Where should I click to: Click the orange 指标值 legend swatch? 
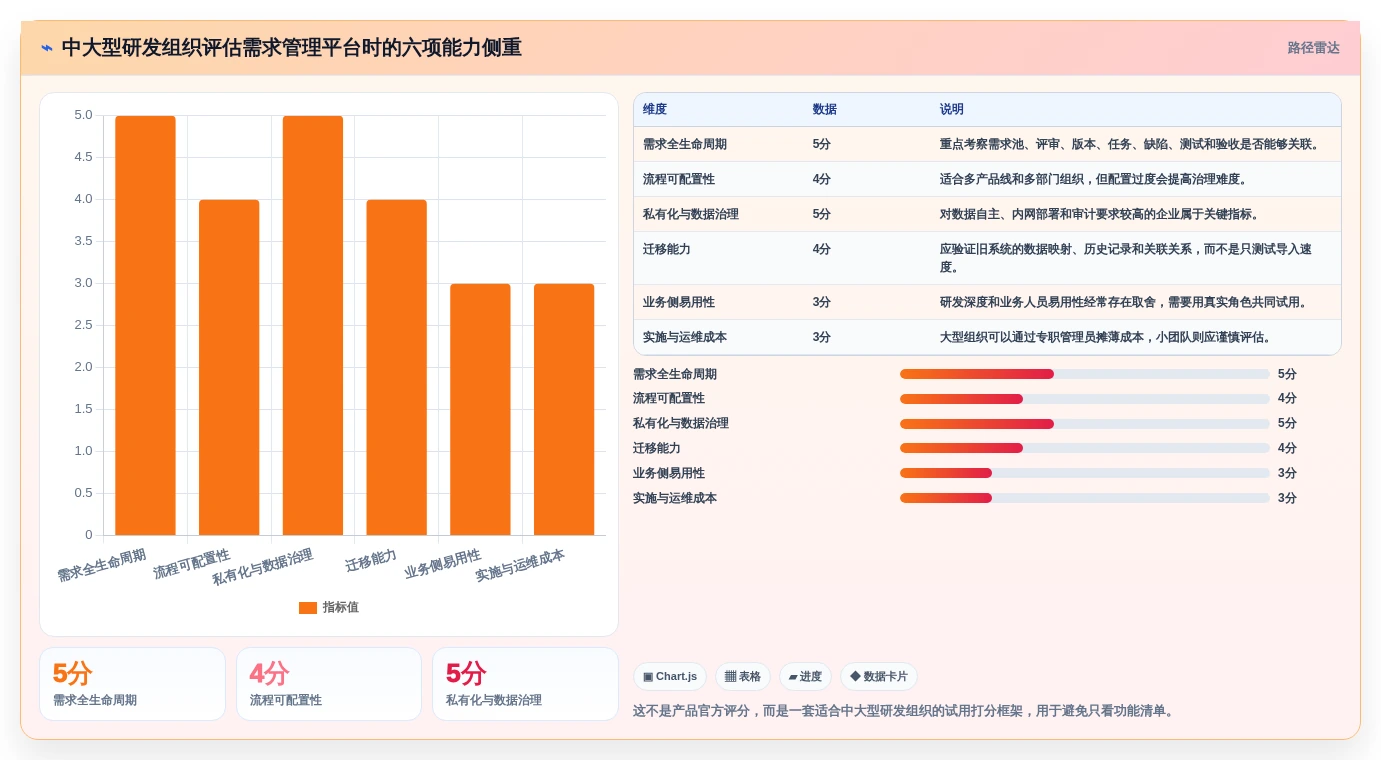click(x=308, y=608)
